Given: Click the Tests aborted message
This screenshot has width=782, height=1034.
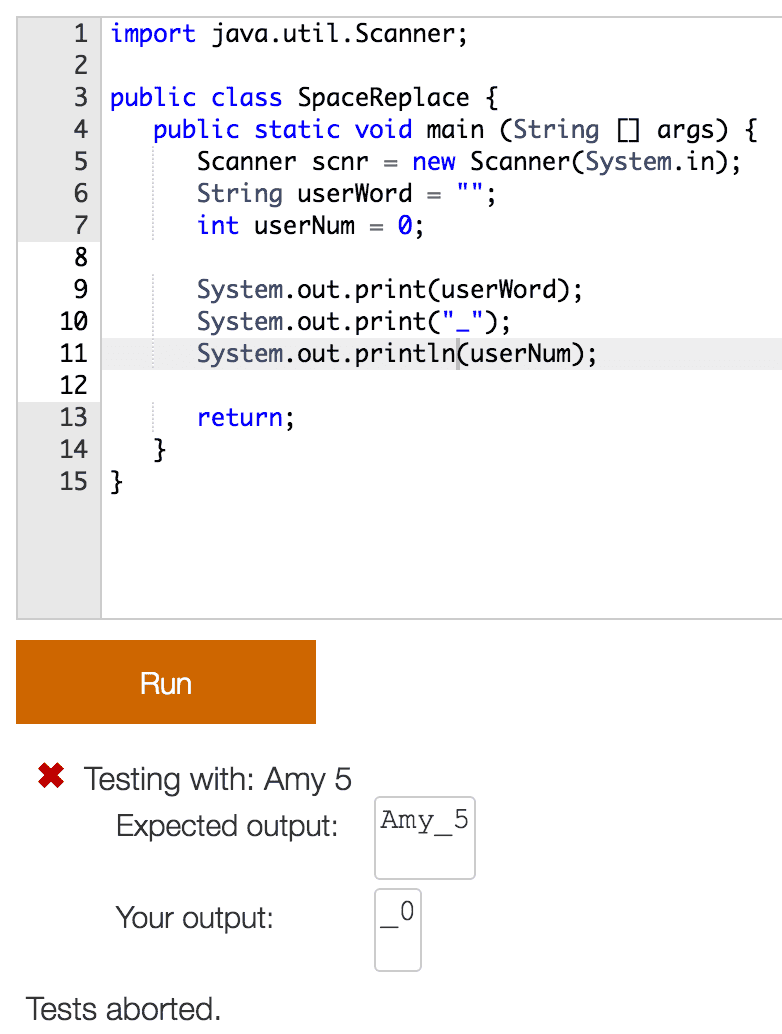Looking at the screenshot, I should pyautogui.click(x=124, y=1008).
